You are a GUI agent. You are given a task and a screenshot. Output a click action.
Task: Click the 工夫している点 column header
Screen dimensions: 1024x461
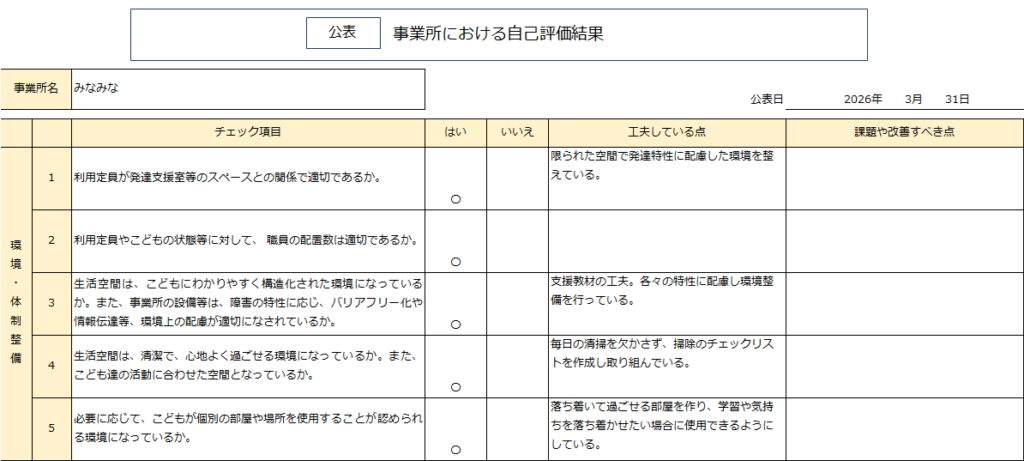click(x=666, y=132)
